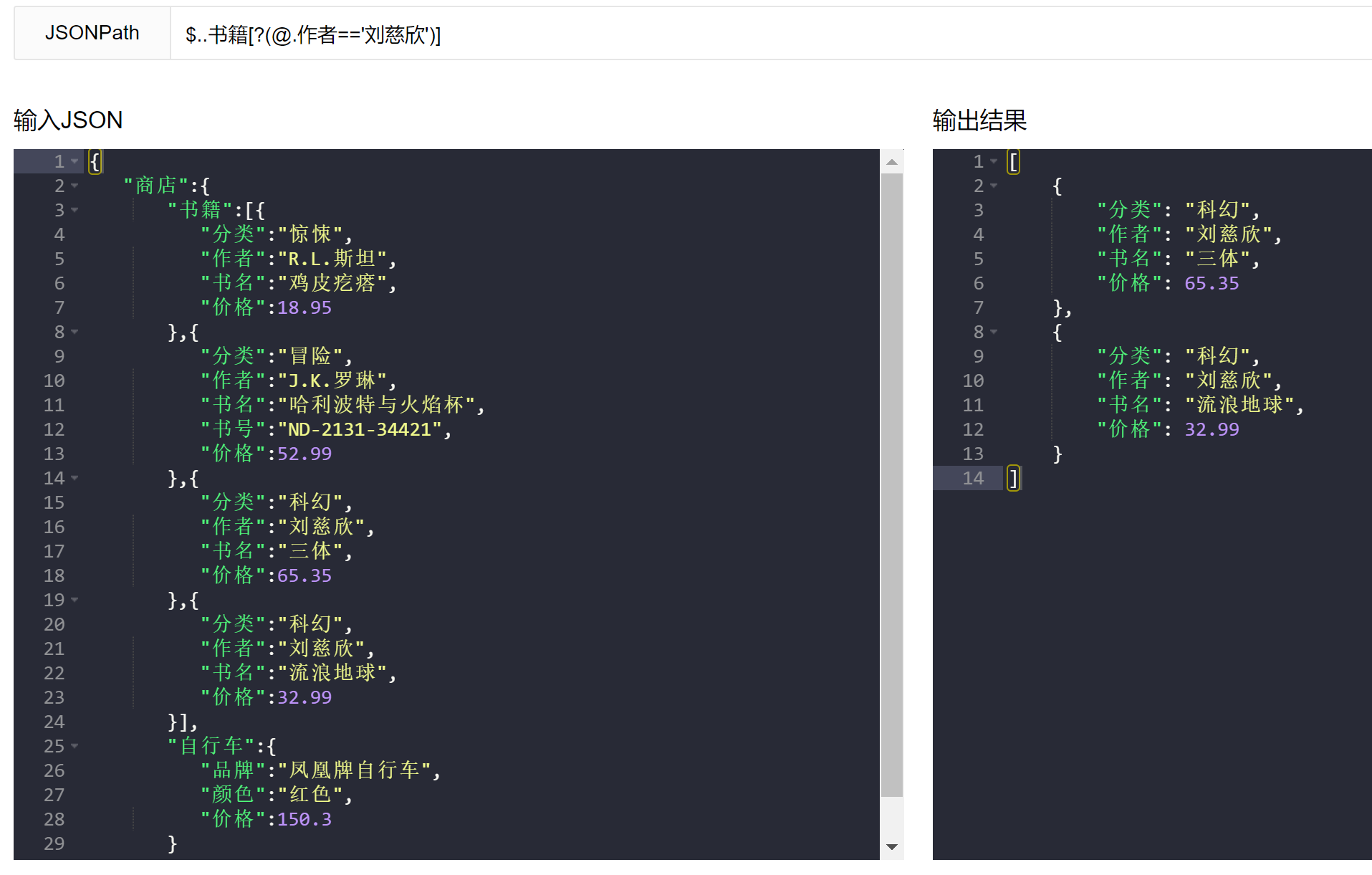
Task: Click the "书籍" key in input JSON
Action: (200, 211)
